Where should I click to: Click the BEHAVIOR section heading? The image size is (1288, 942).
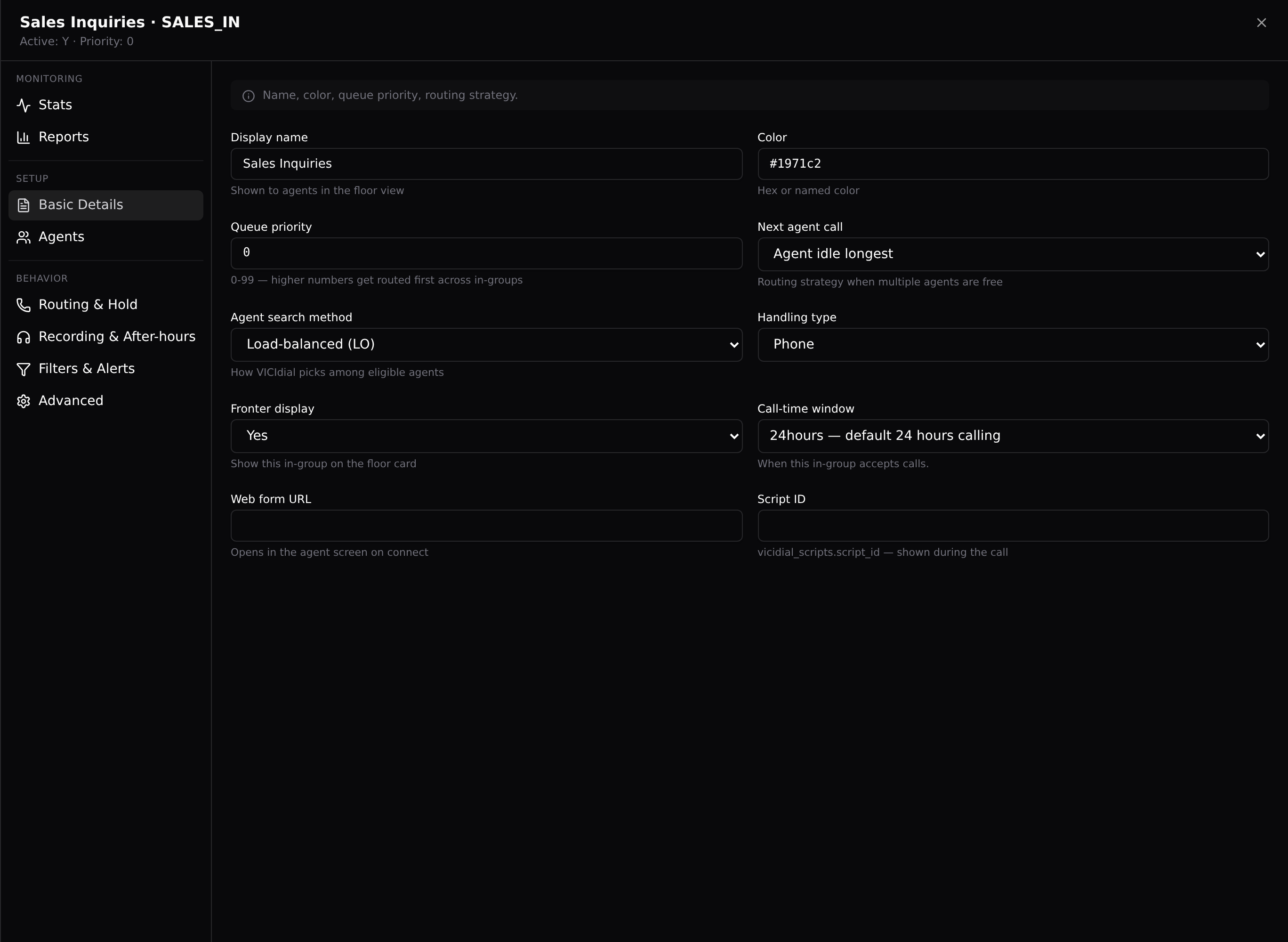pyautogui.click(x=41, y=279)
